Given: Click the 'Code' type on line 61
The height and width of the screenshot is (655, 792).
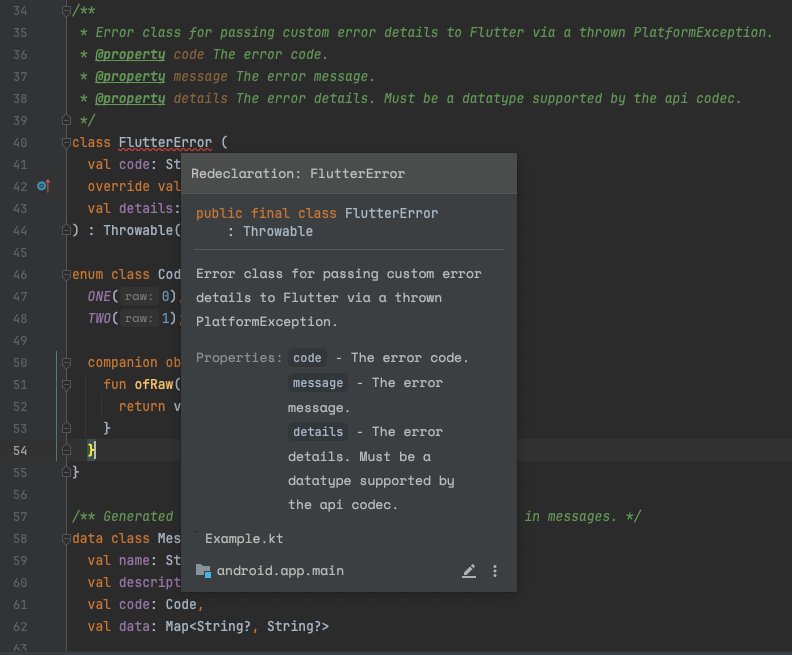Looking at the screenshot, I should pos(181,604).
